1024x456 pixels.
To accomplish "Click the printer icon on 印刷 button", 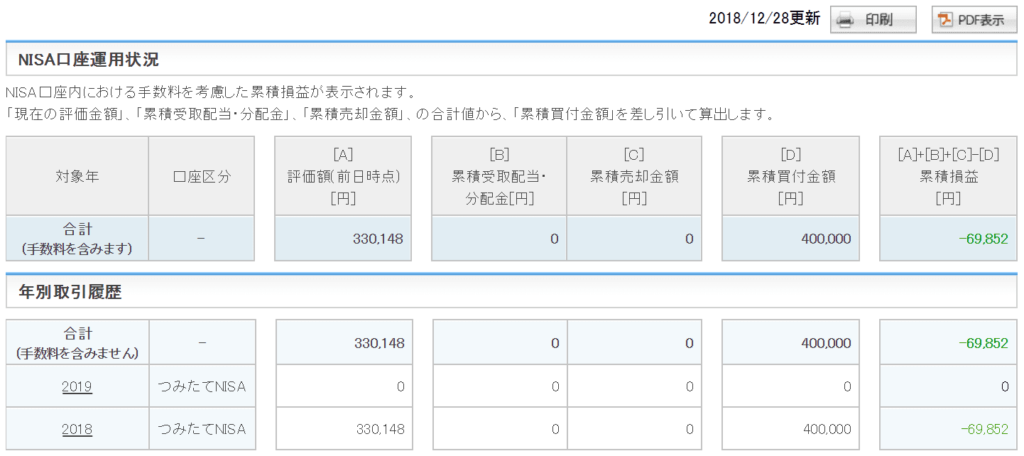I will (845, 20).
